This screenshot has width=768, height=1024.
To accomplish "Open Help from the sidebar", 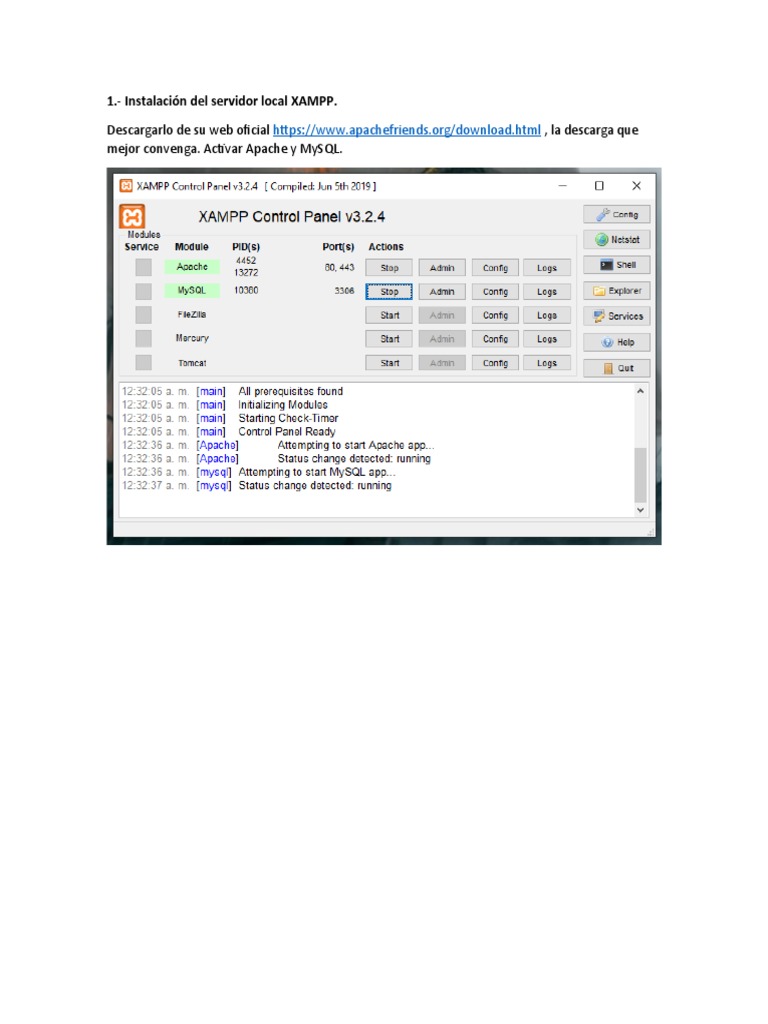I will (616, 342).
